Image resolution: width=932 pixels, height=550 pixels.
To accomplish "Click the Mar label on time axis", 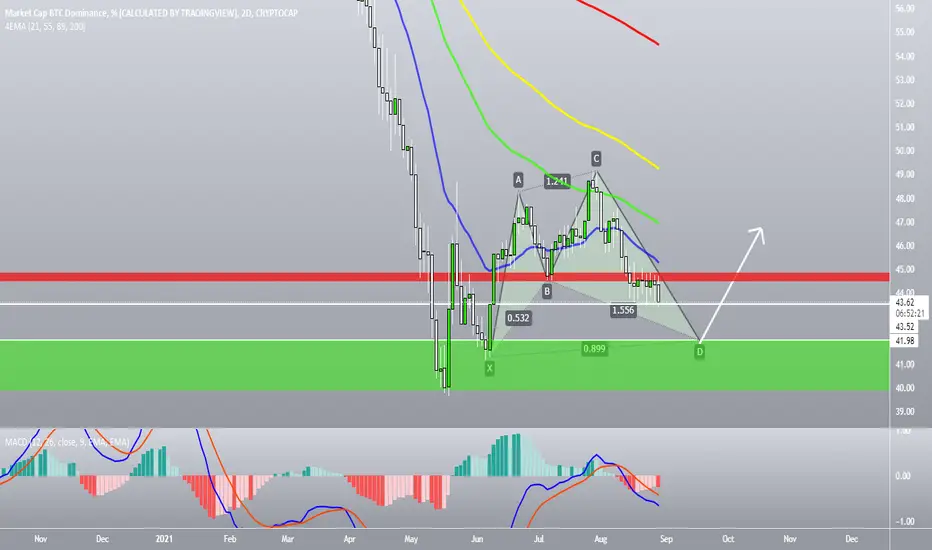I will (288, 539).
